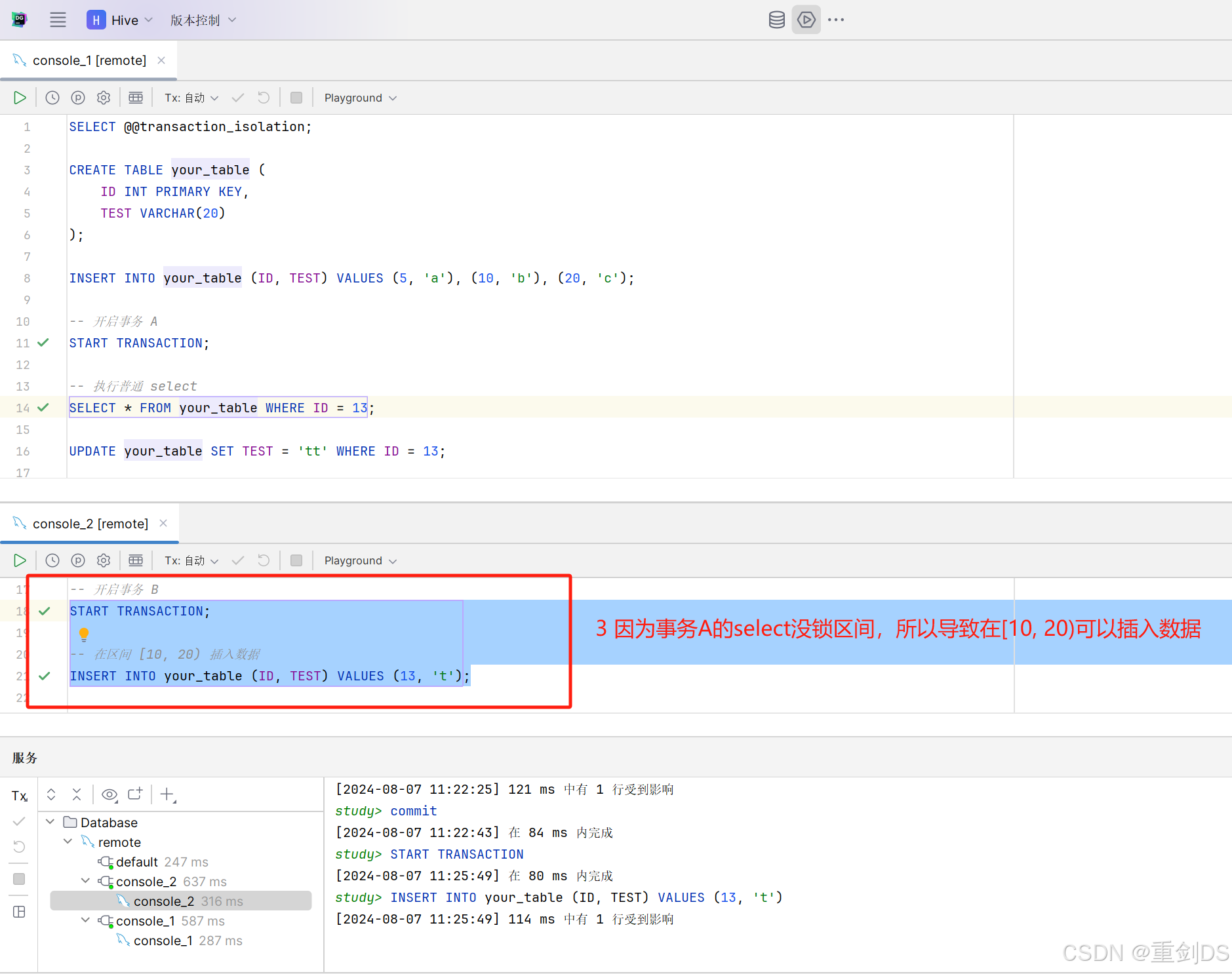
Task: Switch to the console_2 [remote] tab
Action: click(90, 524)
